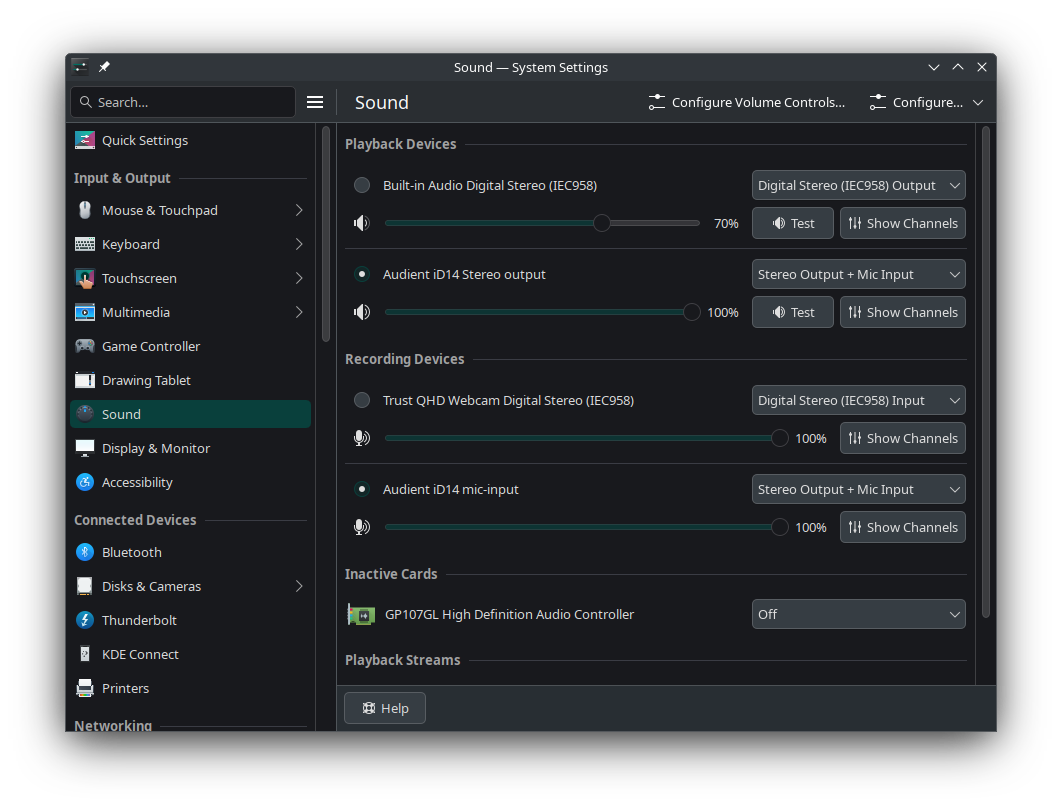Mute the Audient iD14 Stereo output speaker
The image size is (1062, 809).
pyautogui.click(x=362, y=312)
